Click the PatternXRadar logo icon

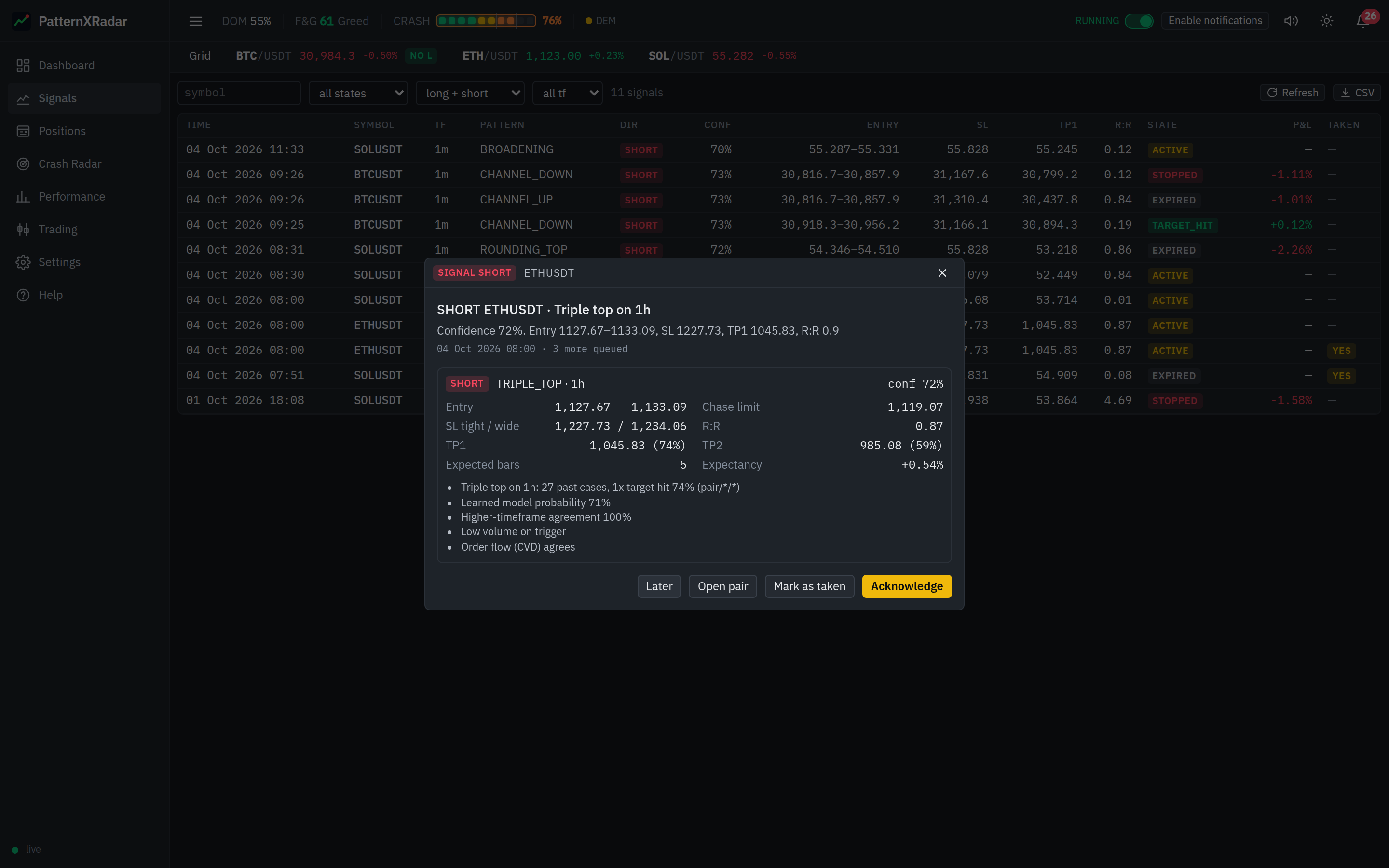tap(22, 21)
